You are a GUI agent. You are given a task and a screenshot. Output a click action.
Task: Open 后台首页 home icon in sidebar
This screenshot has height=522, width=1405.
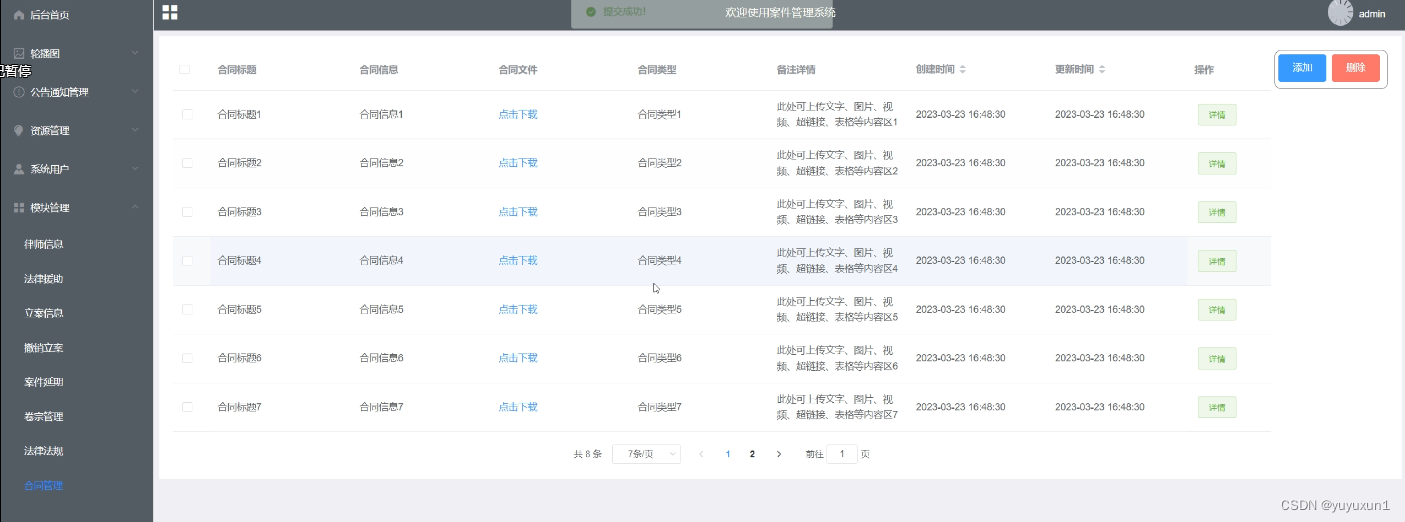click(x=19, y=15)
